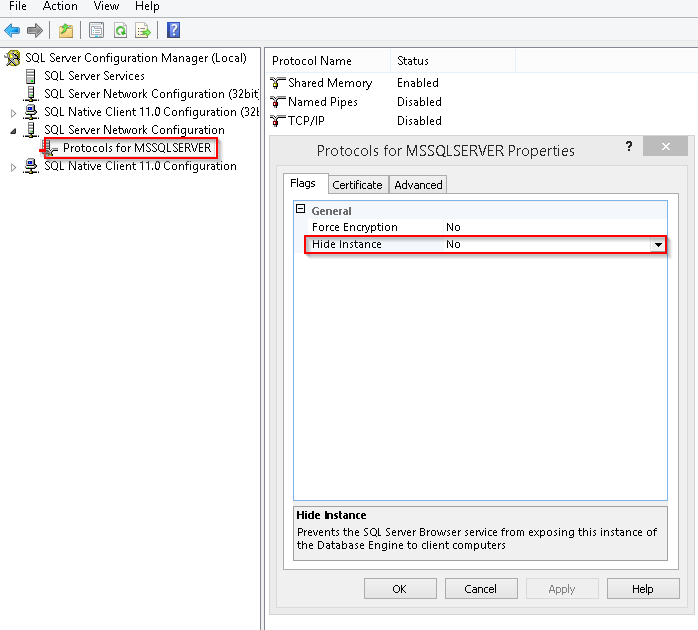Click the Apply button
Screen dimensions: 698x630
point(562,589)
